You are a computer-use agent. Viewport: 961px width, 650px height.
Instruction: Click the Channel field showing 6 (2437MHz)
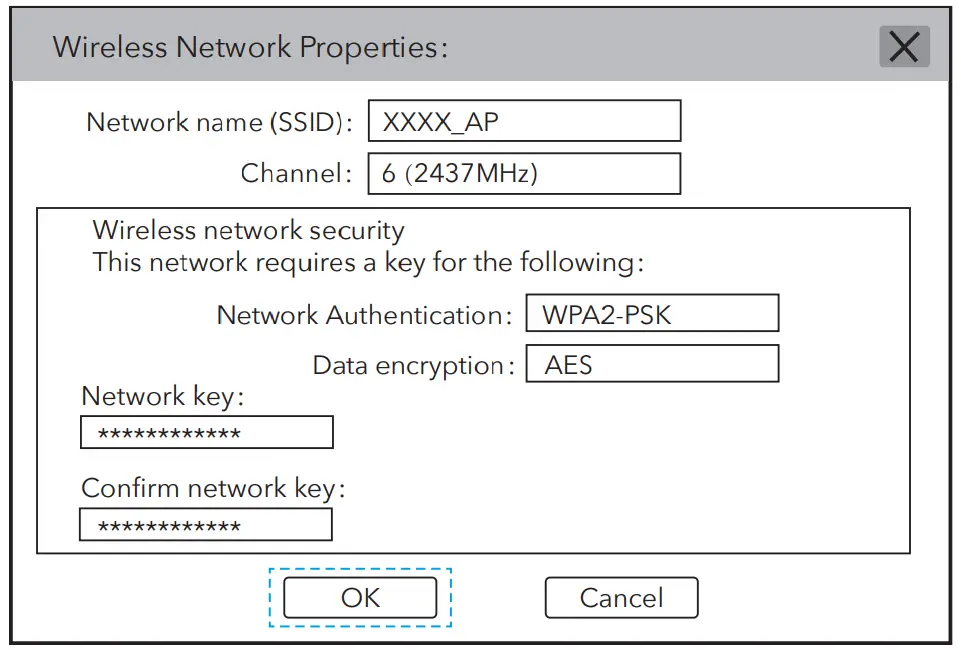[524, 173]
